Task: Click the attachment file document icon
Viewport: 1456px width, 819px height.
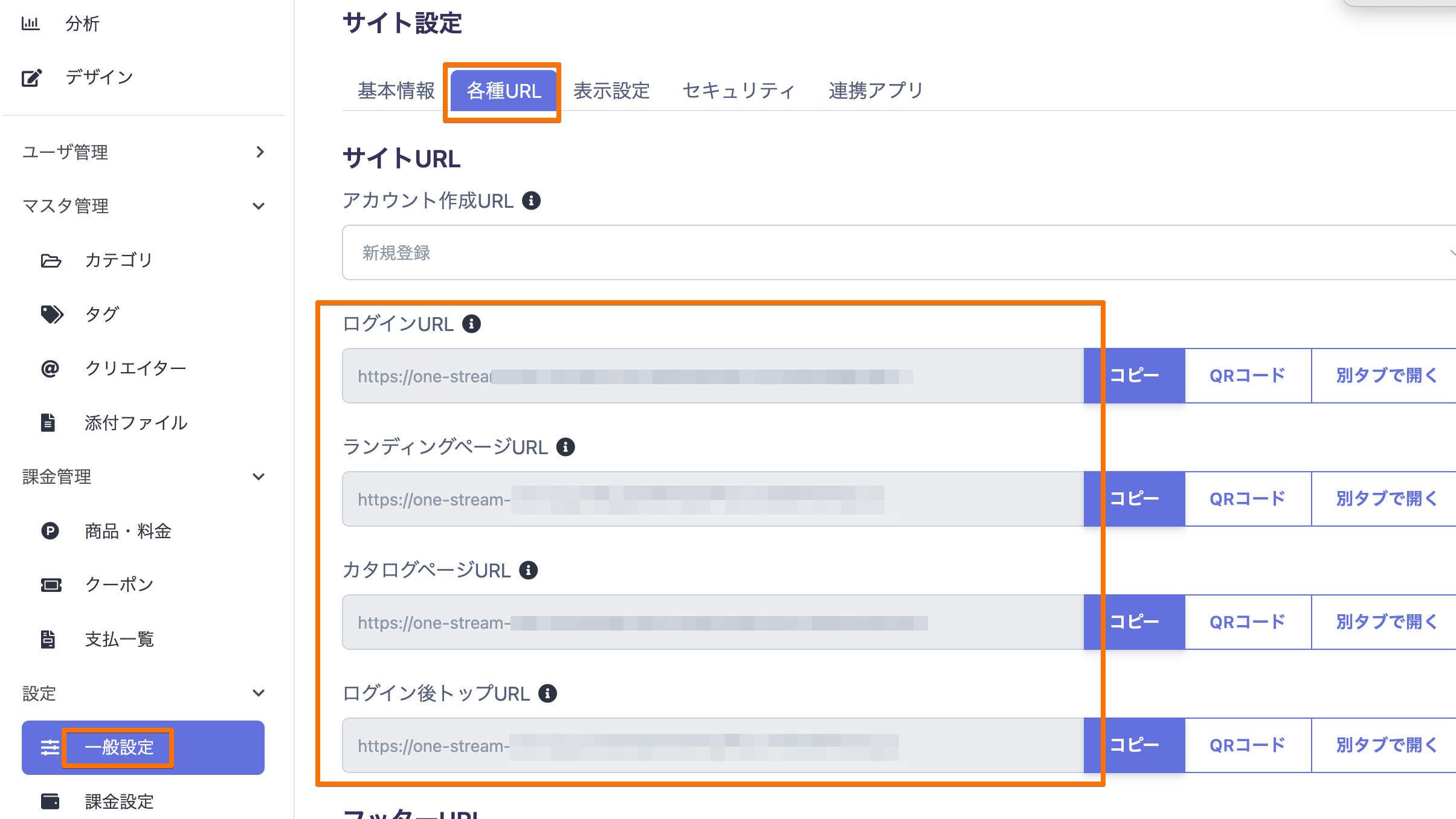Action: 48,423
